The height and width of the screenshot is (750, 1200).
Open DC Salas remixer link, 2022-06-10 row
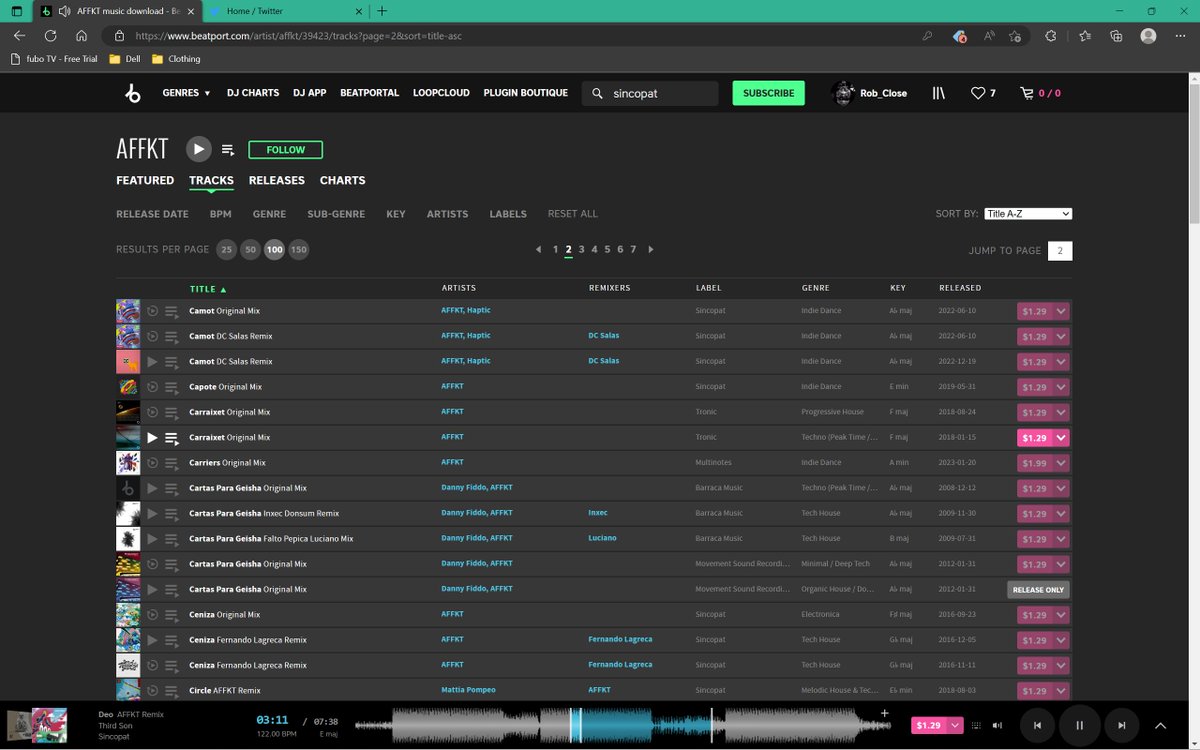(x=604, y=336)
